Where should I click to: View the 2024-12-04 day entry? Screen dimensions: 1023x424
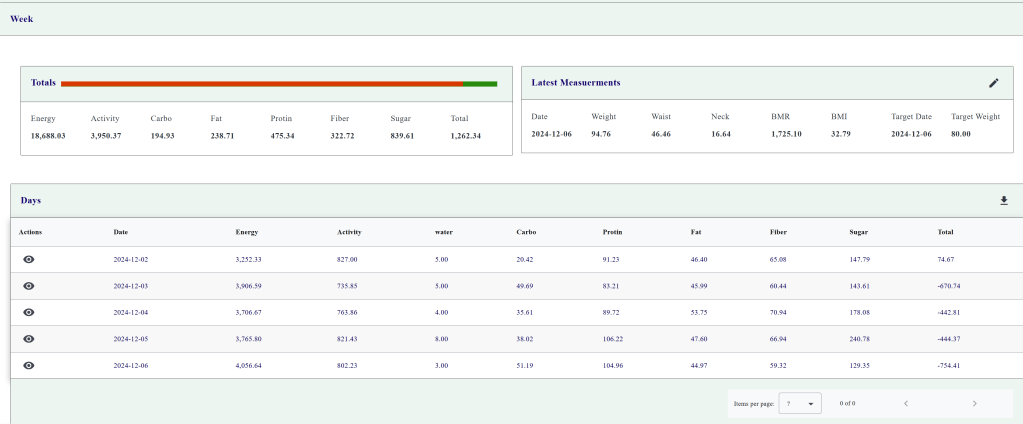coord(29,312)
